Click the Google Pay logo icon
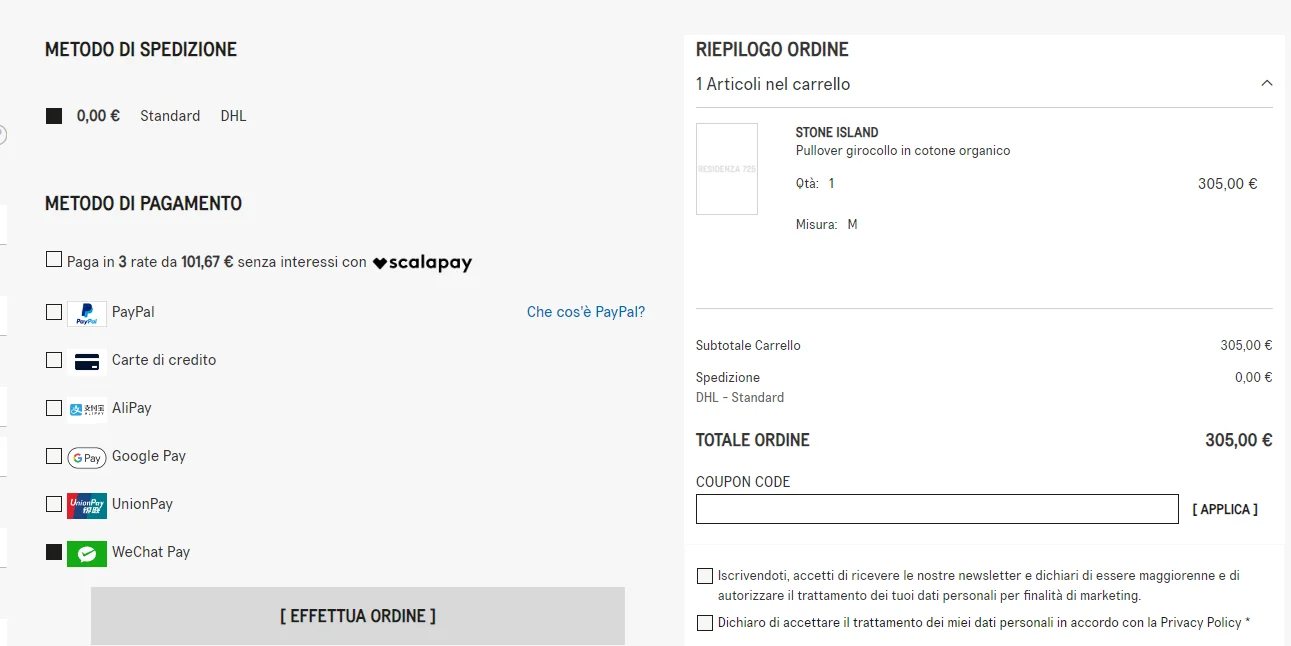The width and height of the screenshot is (1291, 646). point(87,457)
